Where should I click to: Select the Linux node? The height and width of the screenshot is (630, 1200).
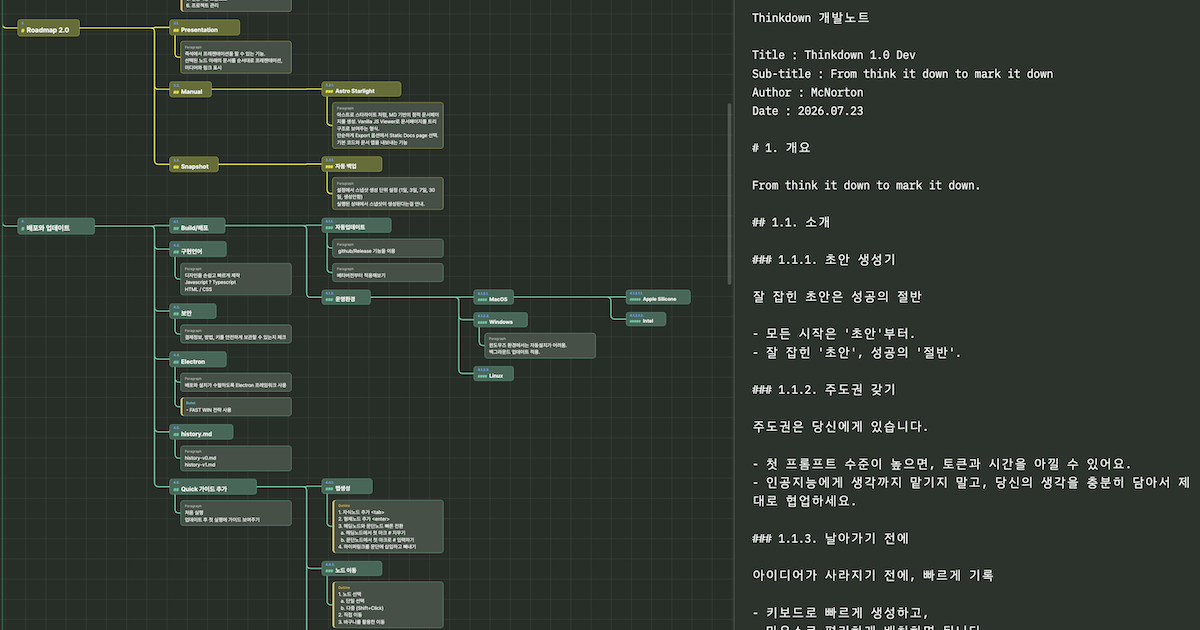click(x=494, y=372)
